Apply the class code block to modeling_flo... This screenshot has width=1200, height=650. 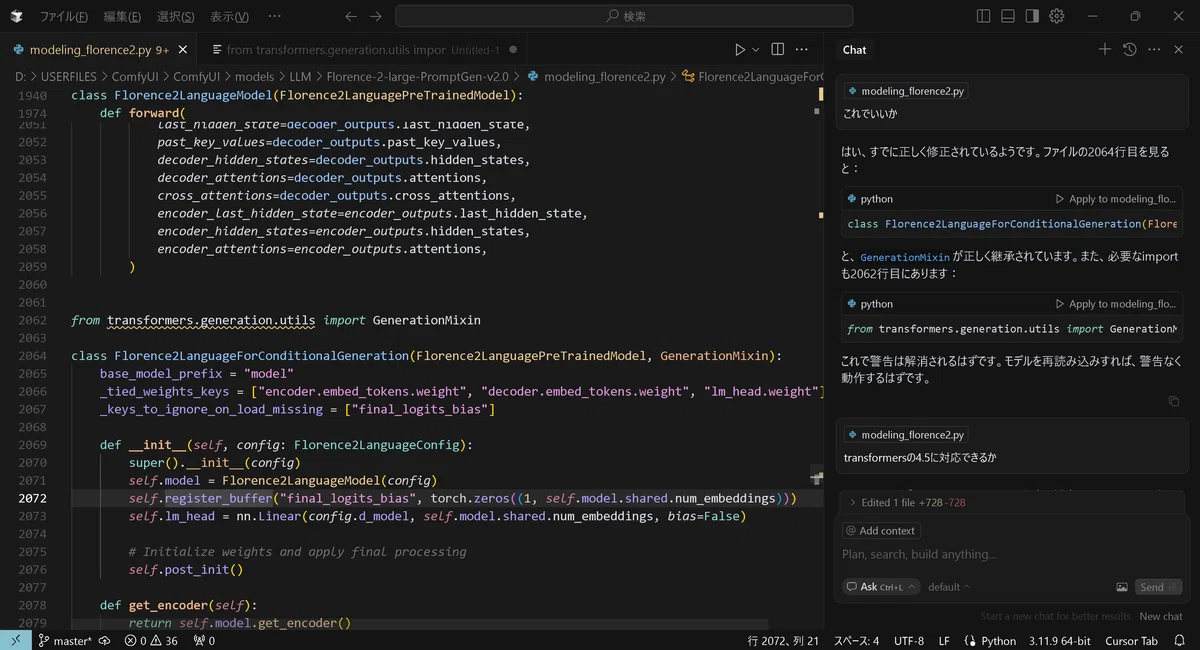(1115, 199)
